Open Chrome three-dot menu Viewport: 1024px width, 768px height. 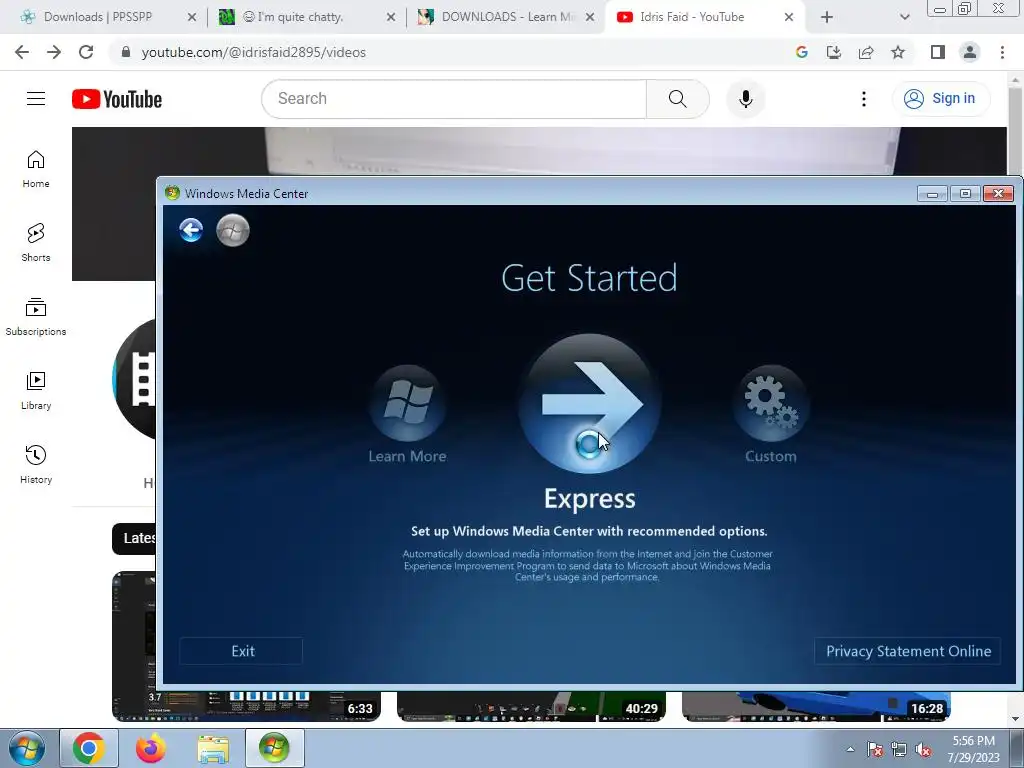coord(1002,52)
